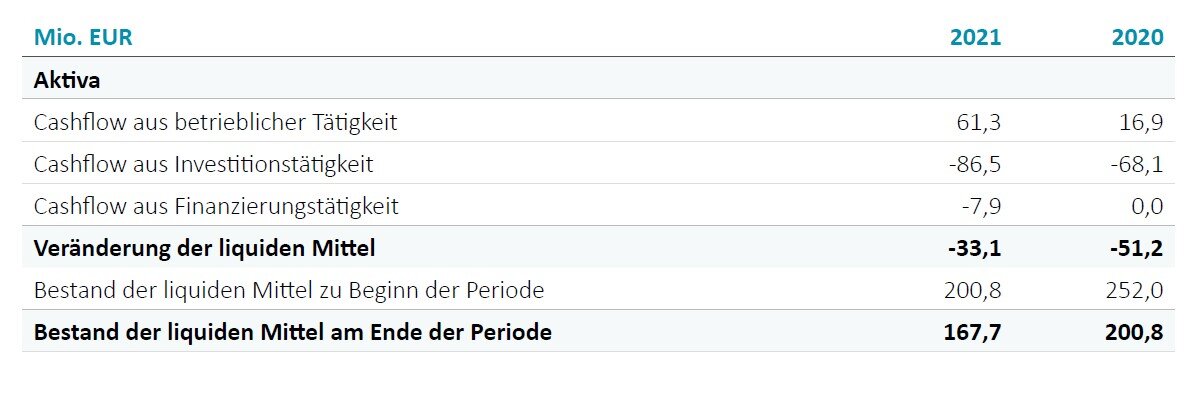Screen dimensions: 1196x407
Task: Select Cashflow aus betrieblicher Tätigkeit row label
Action: click(x=216, y=122)
